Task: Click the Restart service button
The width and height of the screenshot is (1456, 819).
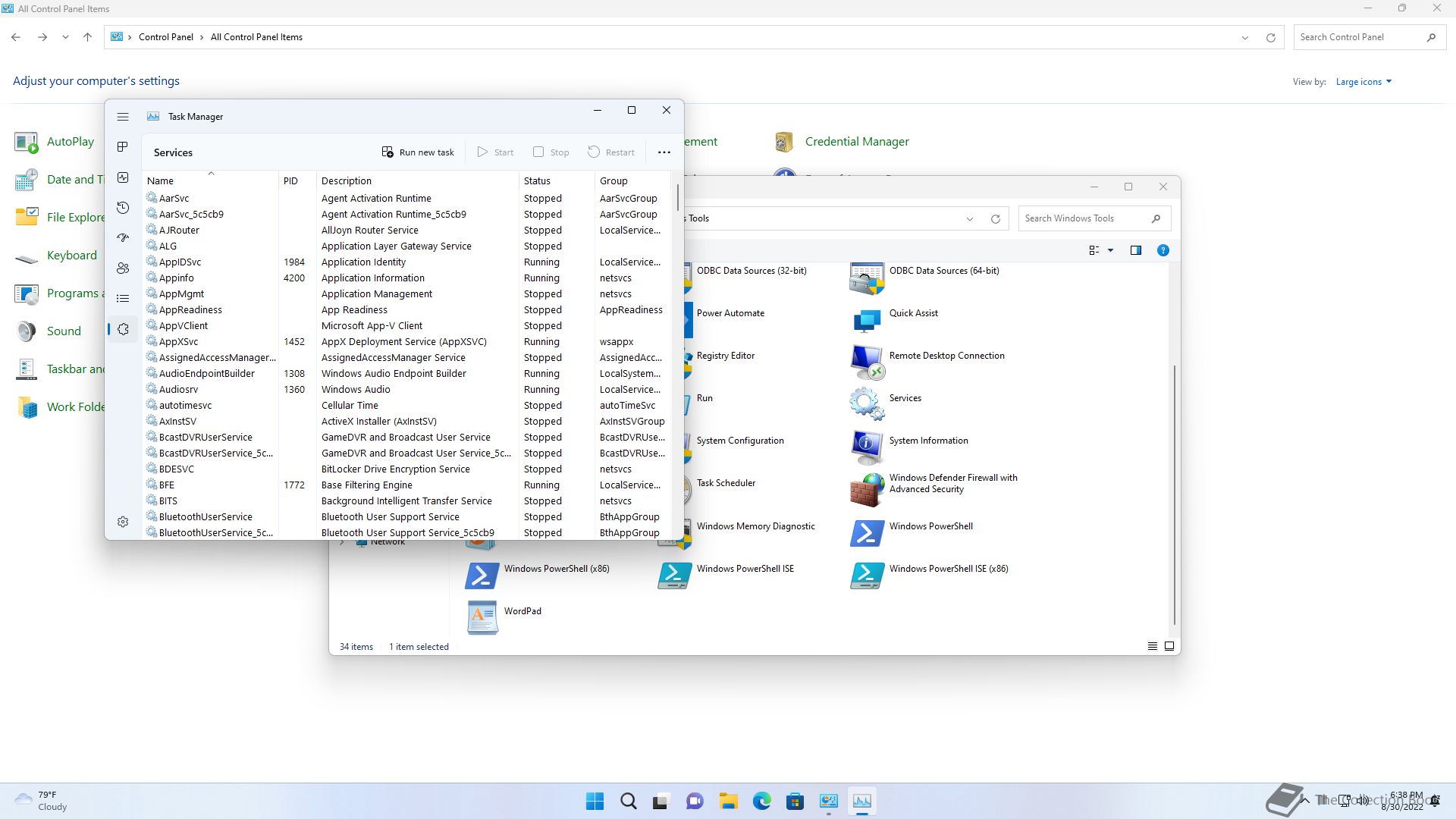Action: click(x=611, y=152)
